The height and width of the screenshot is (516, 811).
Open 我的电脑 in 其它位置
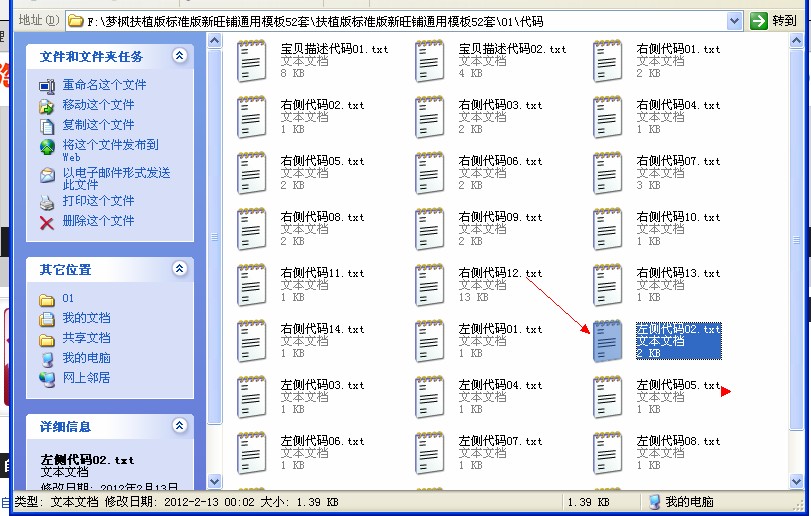[x=86, y=358]
